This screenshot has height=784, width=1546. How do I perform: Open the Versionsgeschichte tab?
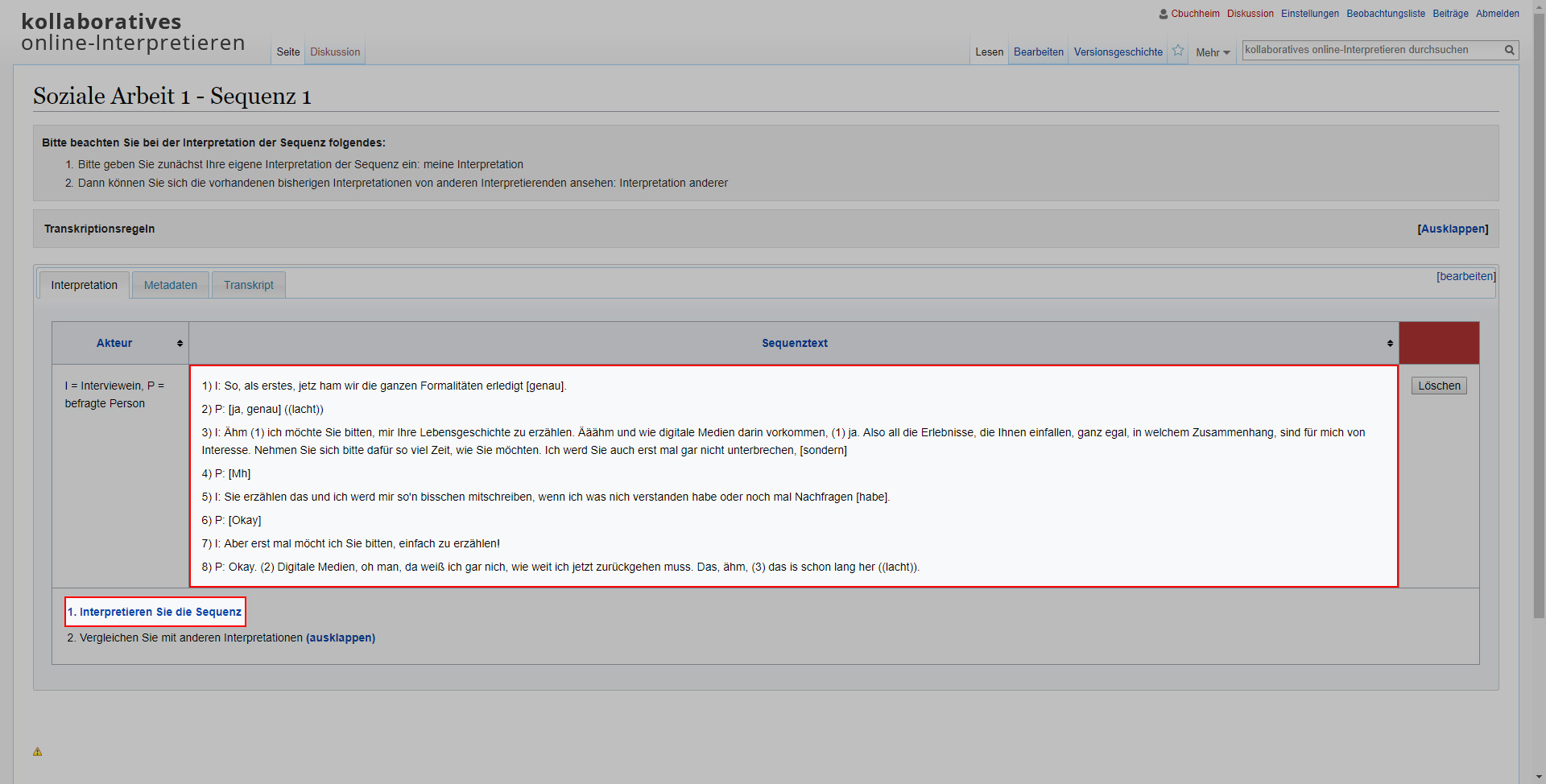(x=1118, y=52)
